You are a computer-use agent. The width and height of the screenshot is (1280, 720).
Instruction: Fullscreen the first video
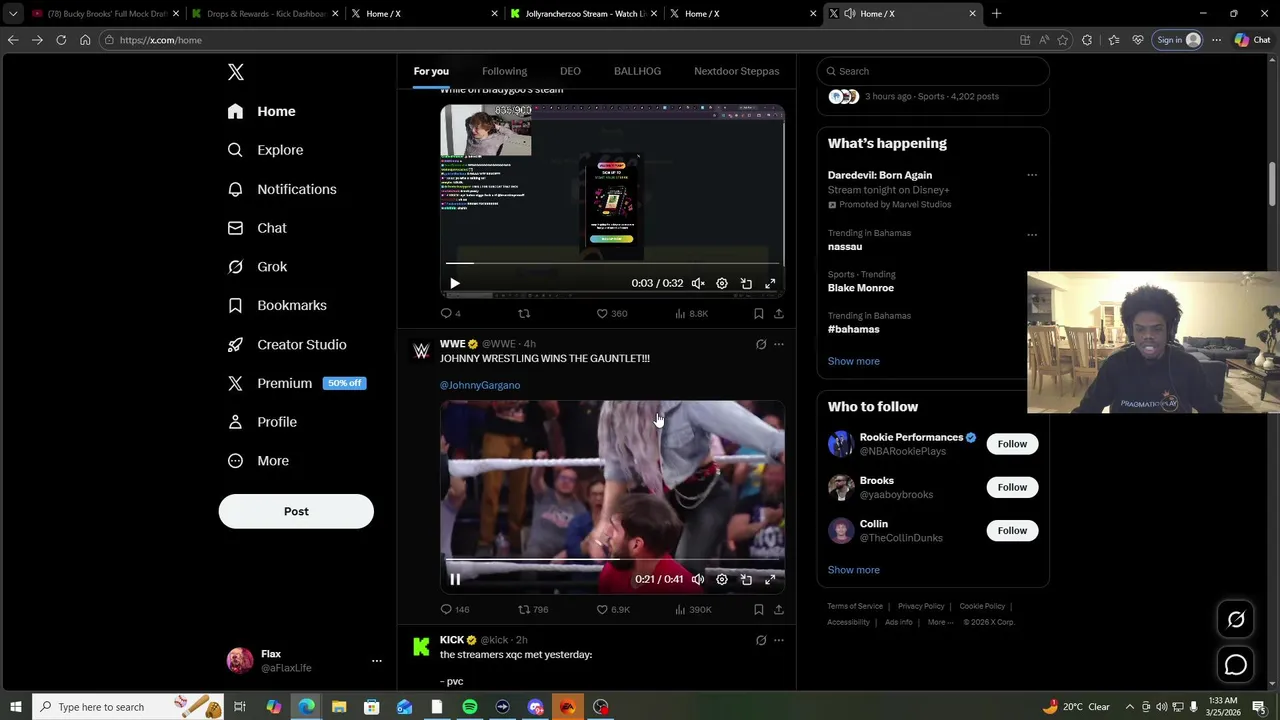770,284
